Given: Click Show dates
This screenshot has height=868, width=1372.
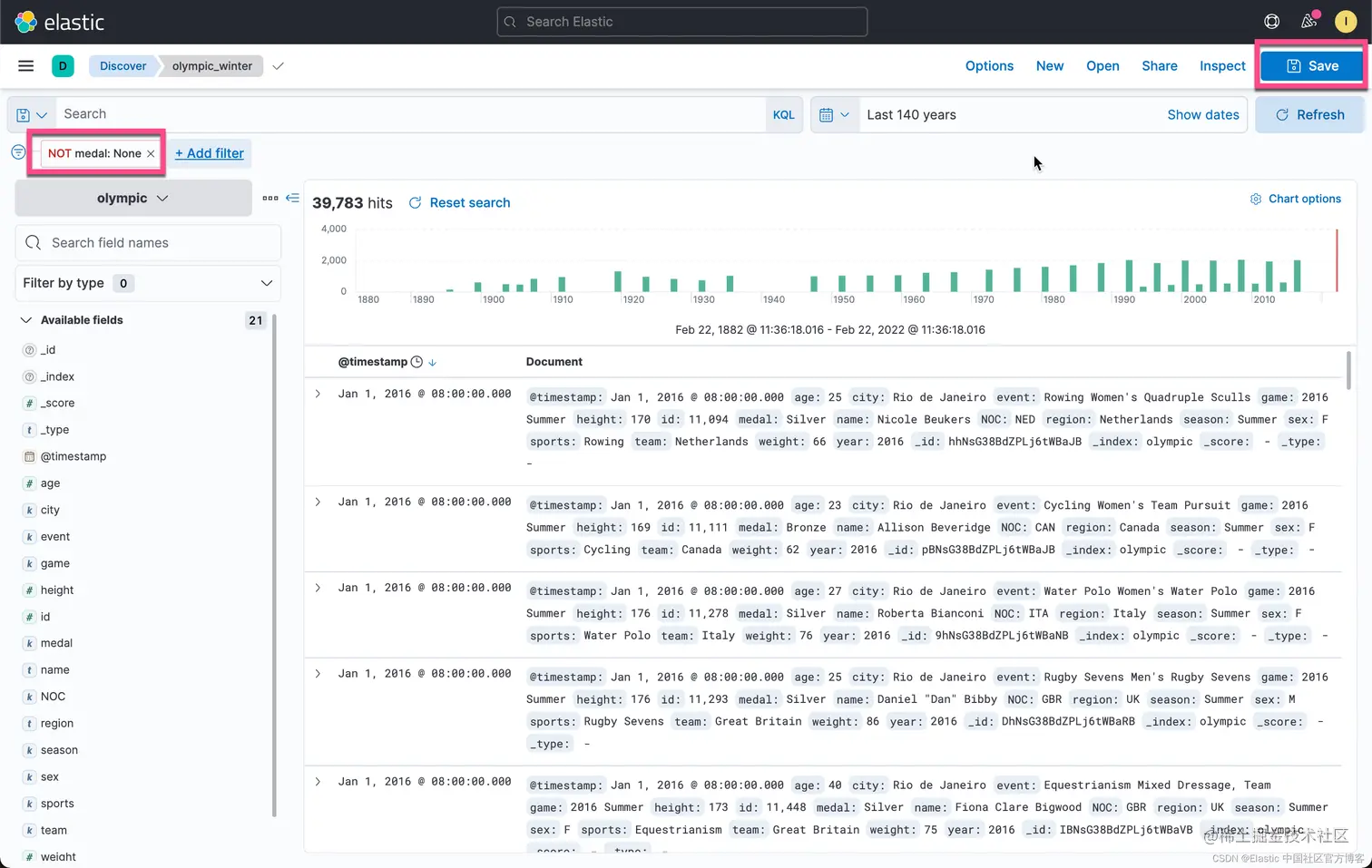Looking at the screenshot, I should click(1203, 115).
